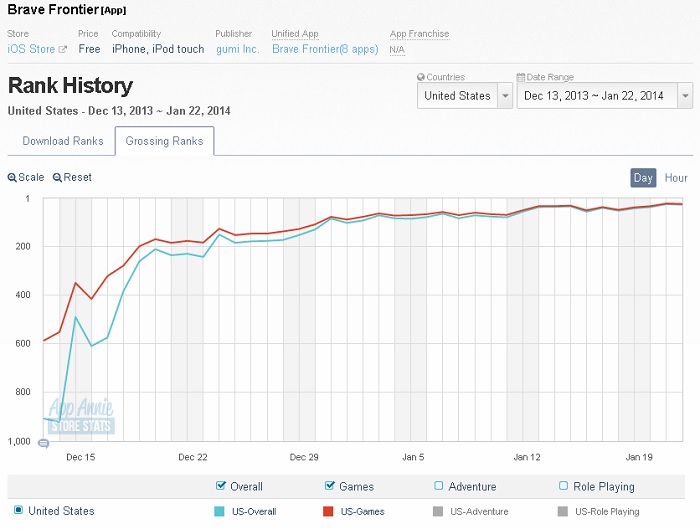
Task: Open the gumi Inc. publisher link
Action: click(238, 49)
